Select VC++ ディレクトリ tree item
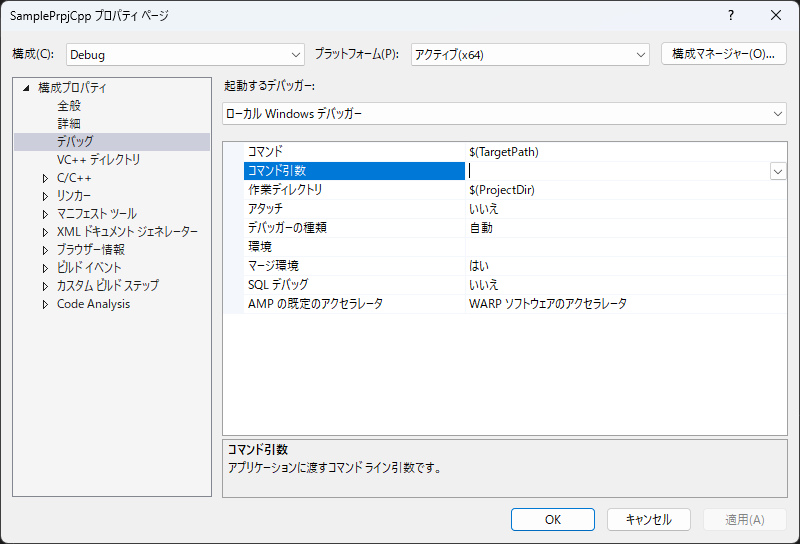This screenshot has height=544, width=800. 98,160
